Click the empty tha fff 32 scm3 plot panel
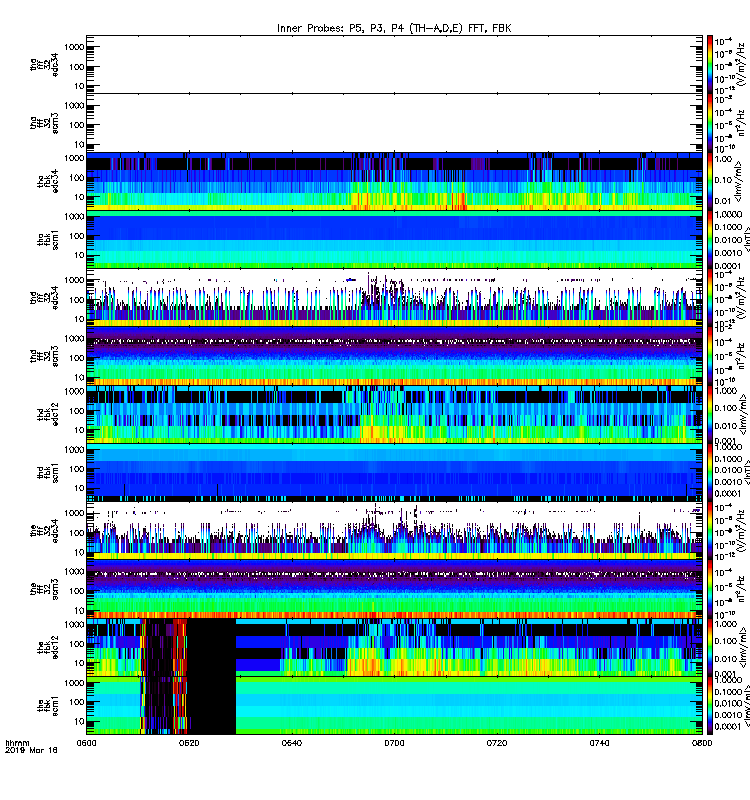The height and width of the screenshot is (800, 750). coord(394,122)
